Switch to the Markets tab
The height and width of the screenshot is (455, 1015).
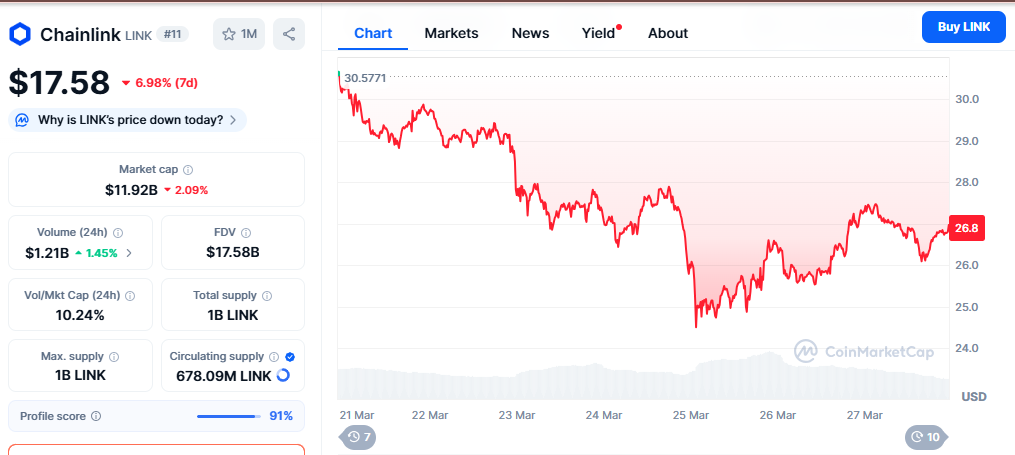click(x=451, y=33)
